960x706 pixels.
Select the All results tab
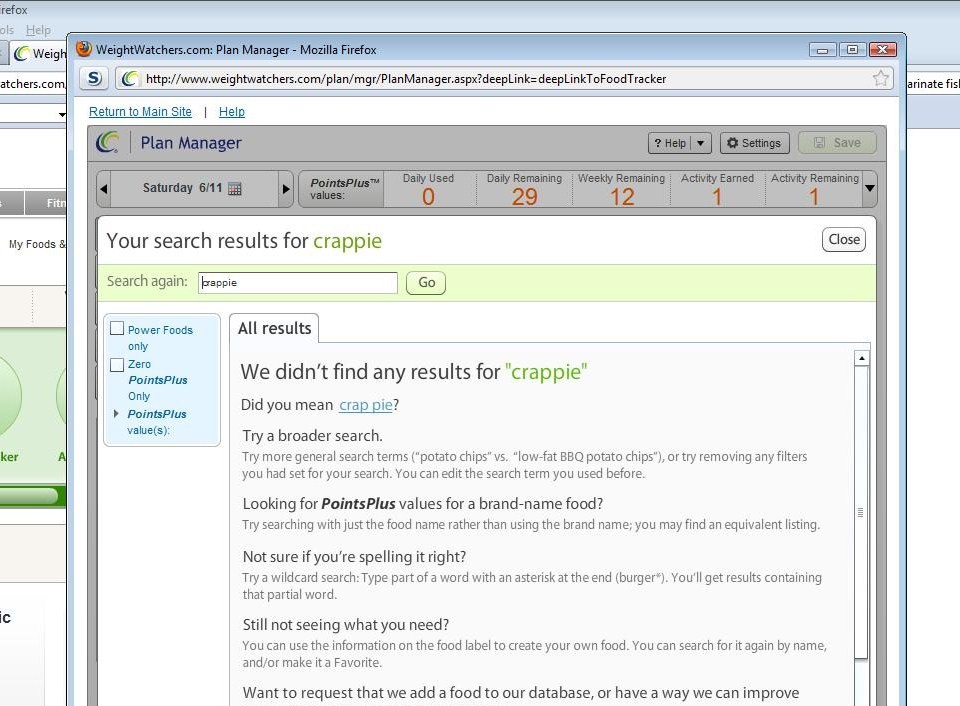coord(274,328)
